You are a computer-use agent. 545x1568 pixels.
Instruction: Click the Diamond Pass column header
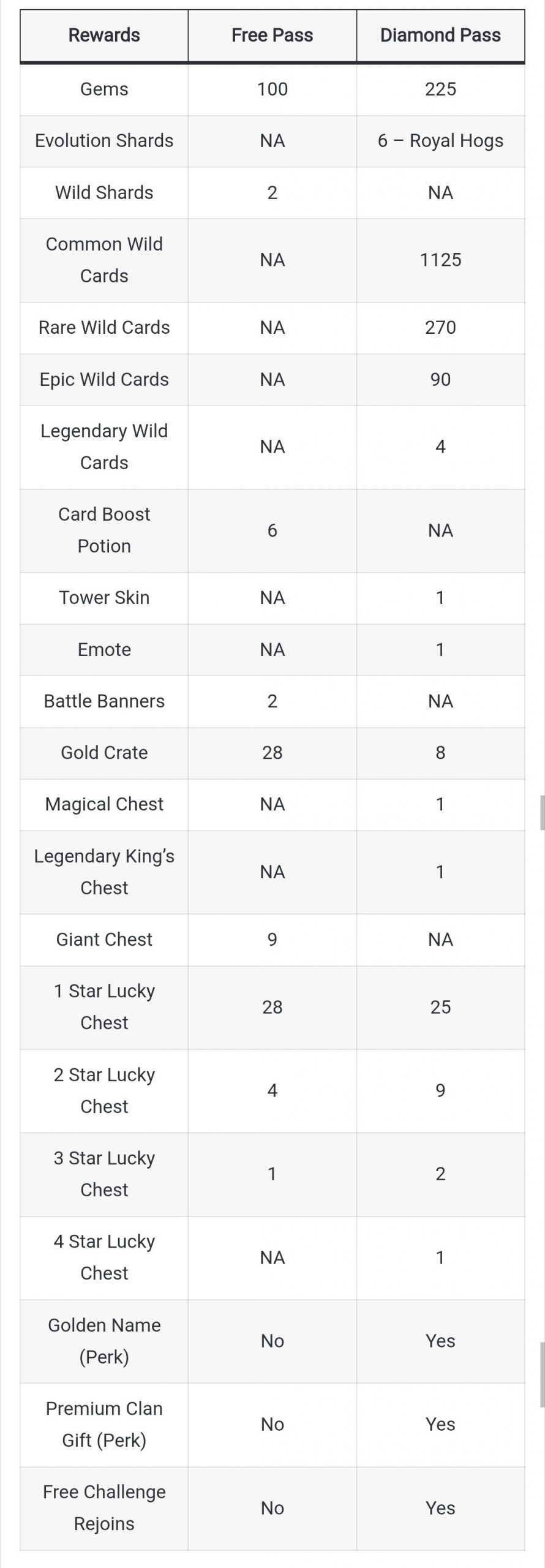click(x=440, y=36)
